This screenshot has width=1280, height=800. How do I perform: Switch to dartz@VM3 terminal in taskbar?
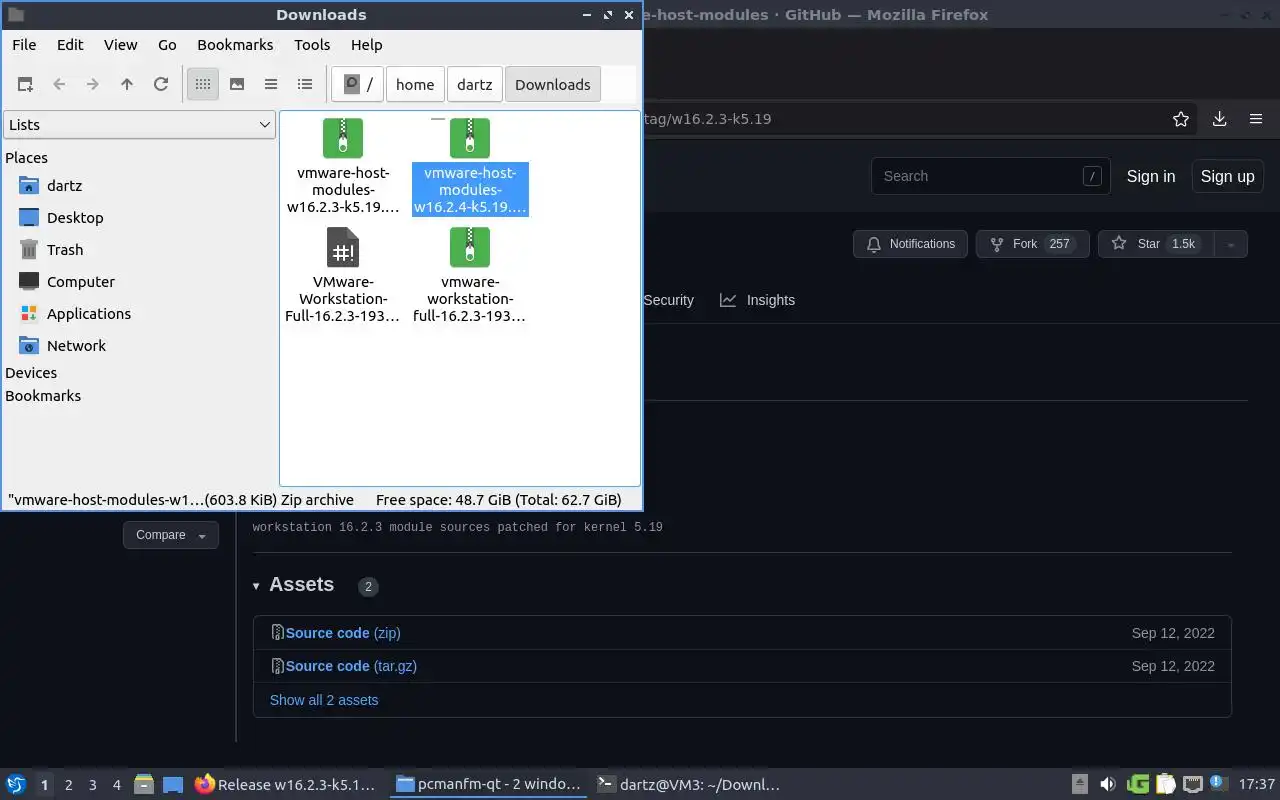pos(688,785)
